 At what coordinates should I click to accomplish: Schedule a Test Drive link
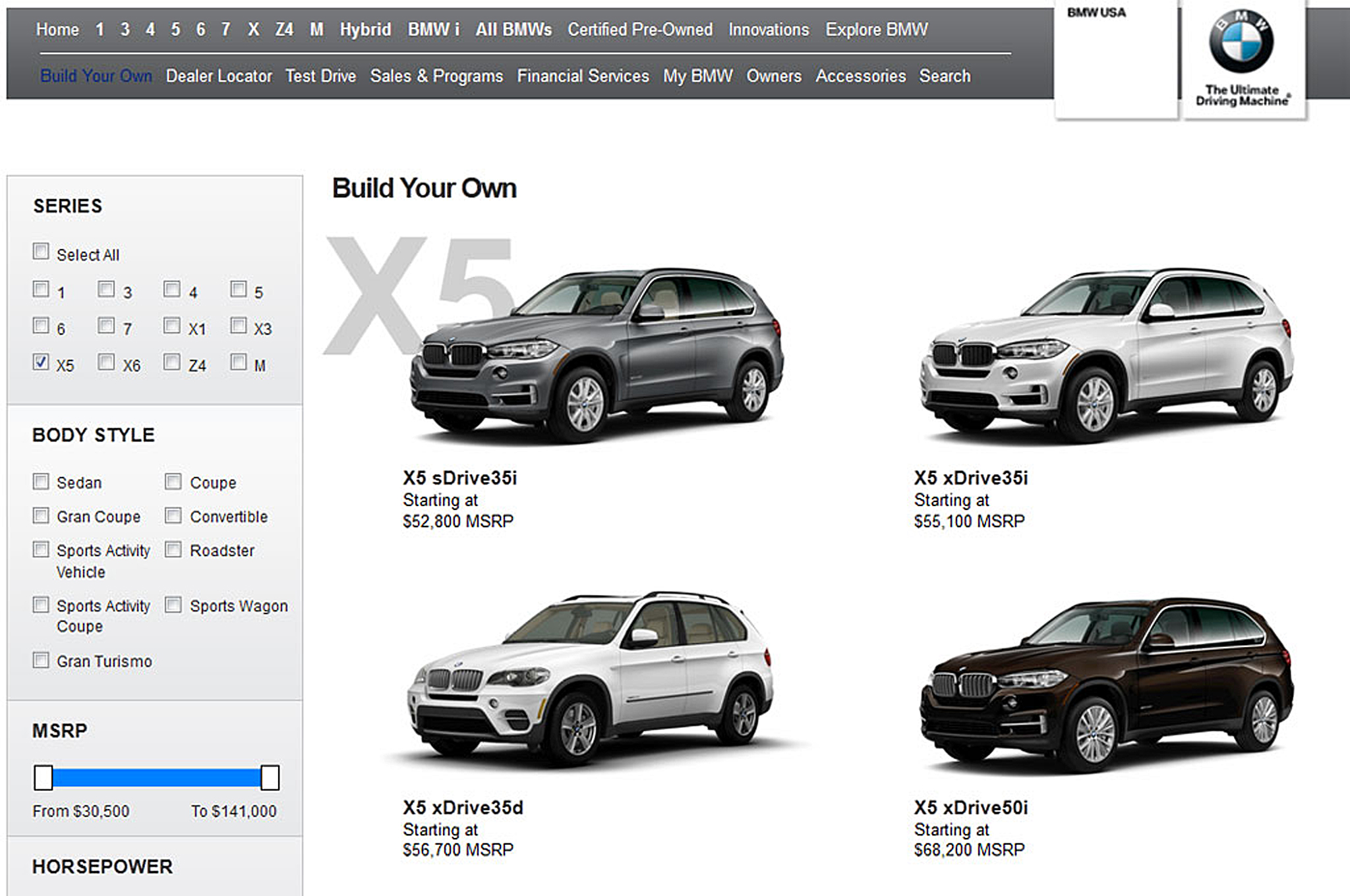321,76
